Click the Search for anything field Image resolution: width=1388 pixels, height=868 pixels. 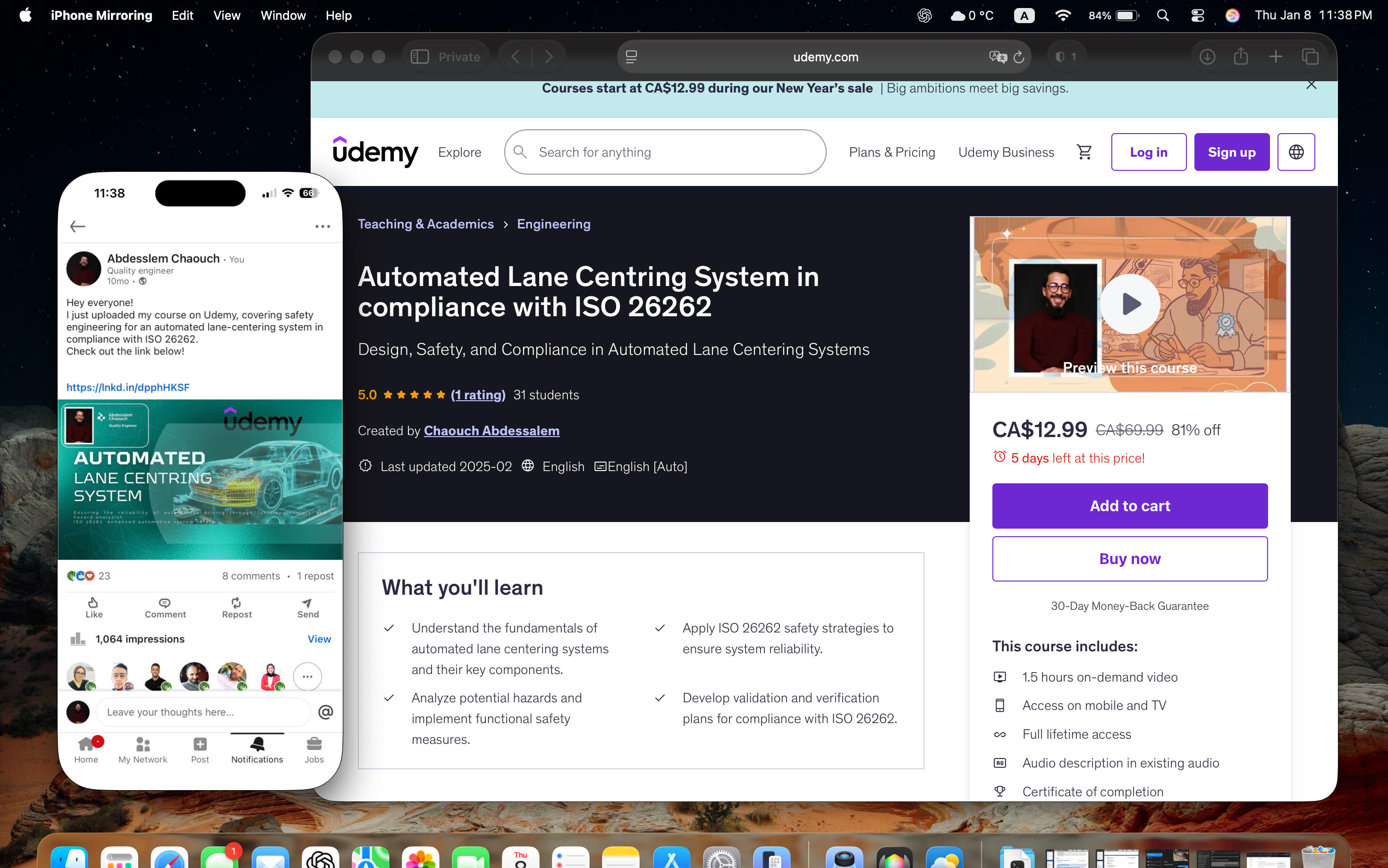click(x=666, y=152)
